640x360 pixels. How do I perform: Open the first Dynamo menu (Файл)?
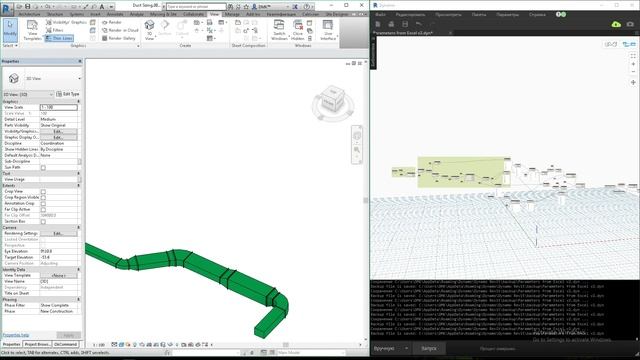pos(380,15)
